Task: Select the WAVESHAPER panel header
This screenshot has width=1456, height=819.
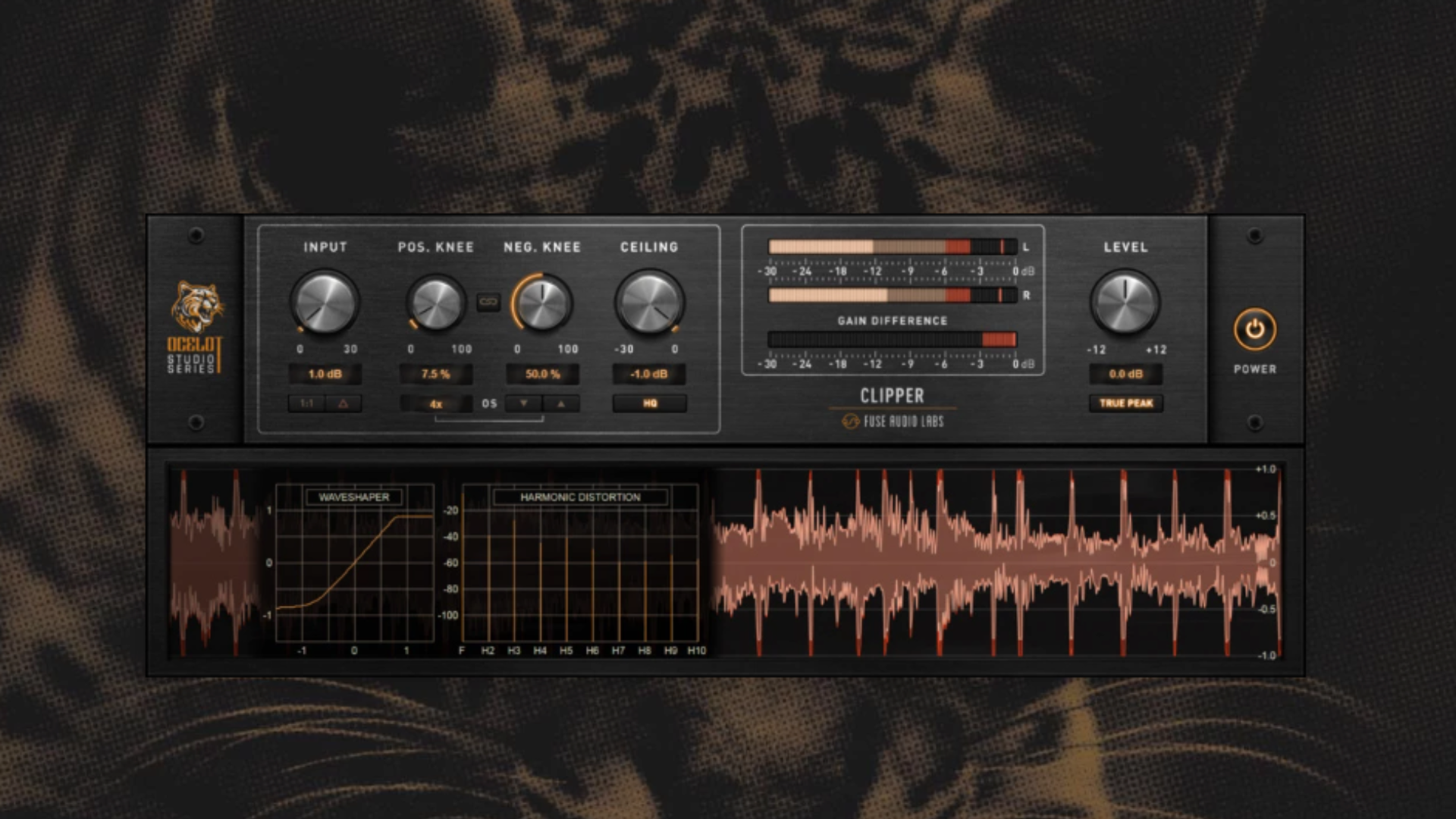Action: [354, 499]
